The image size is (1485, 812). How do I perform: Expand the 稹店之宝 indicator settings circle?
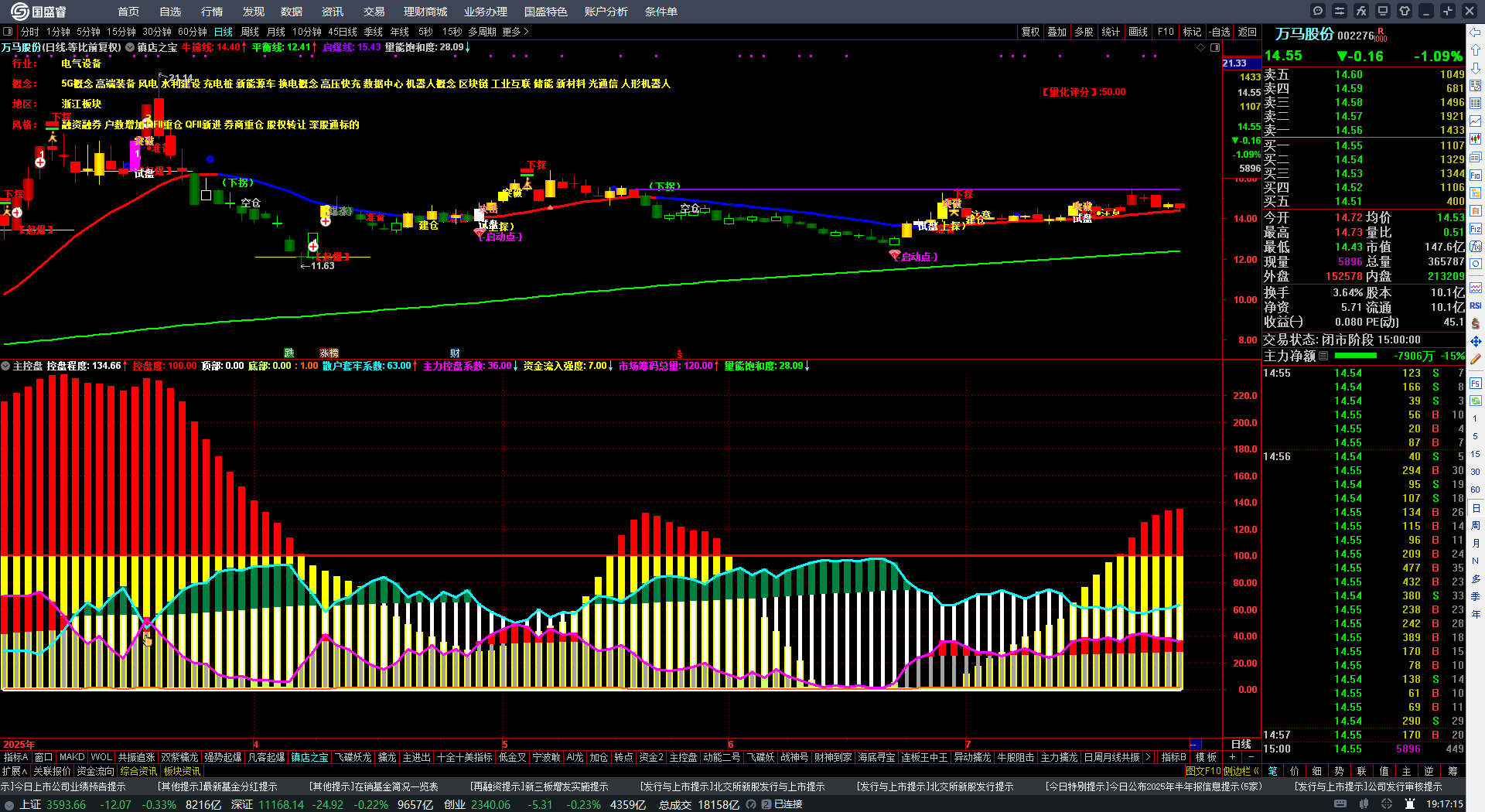(x=130, y=47)
